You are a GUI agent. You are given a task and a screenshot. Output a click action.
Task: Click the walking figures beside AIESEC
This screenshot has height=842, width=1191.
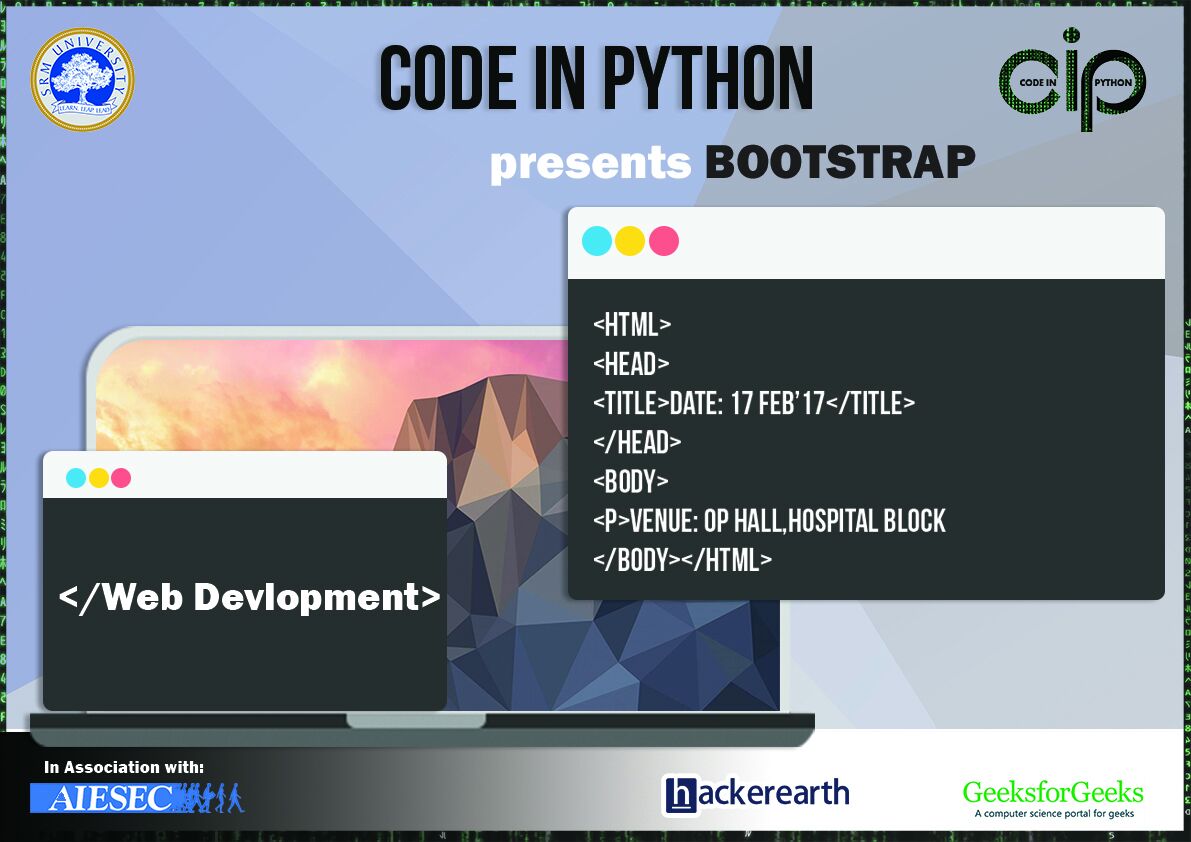212,798
